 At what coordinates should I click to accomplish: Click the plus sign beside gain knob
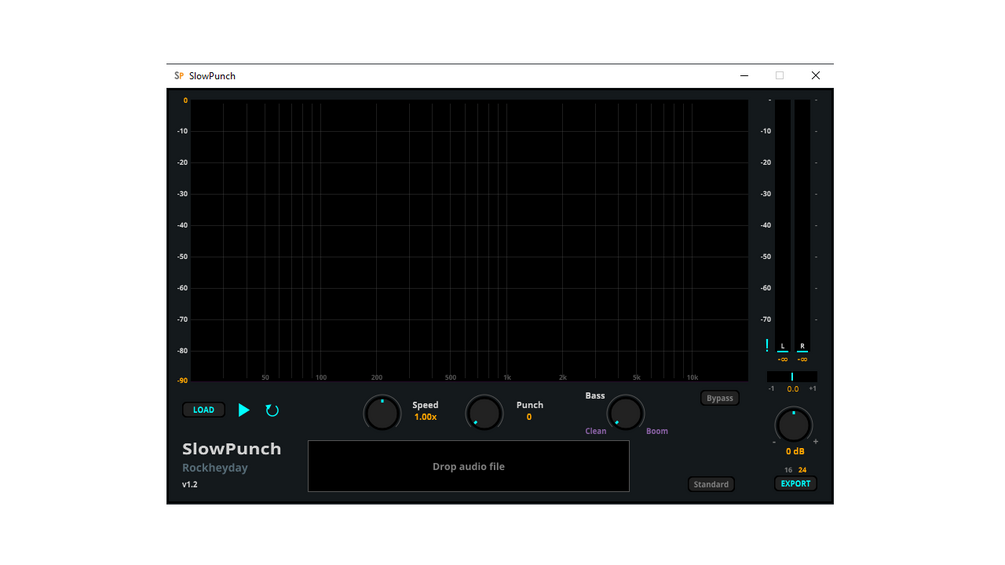click(815, 441)
